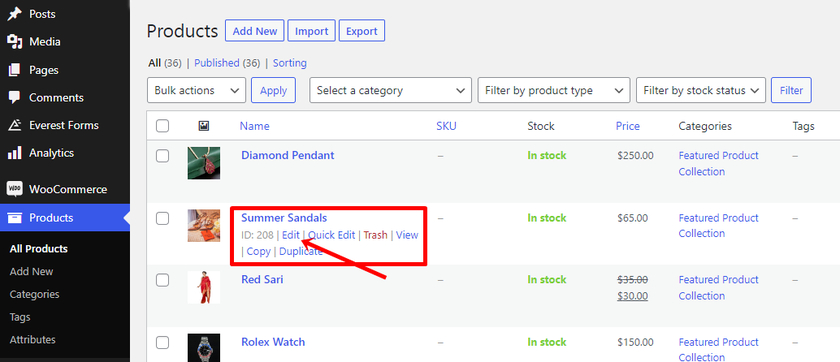Screen dimensions: 840x362
Task: Click the Import button
Action: point(311,31)
